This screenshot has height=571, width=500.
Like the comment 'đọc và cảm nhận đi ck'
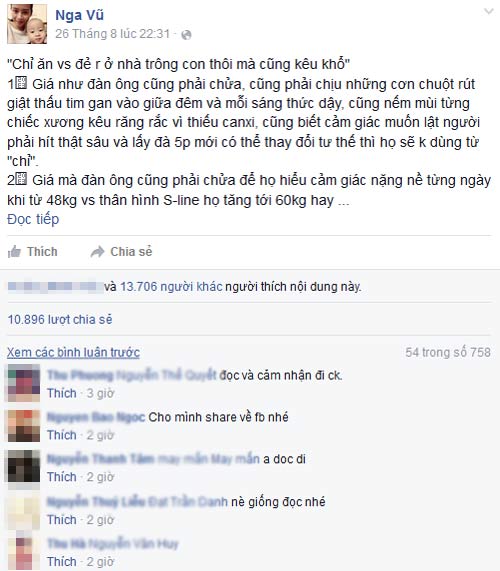[x=62, y=393]
